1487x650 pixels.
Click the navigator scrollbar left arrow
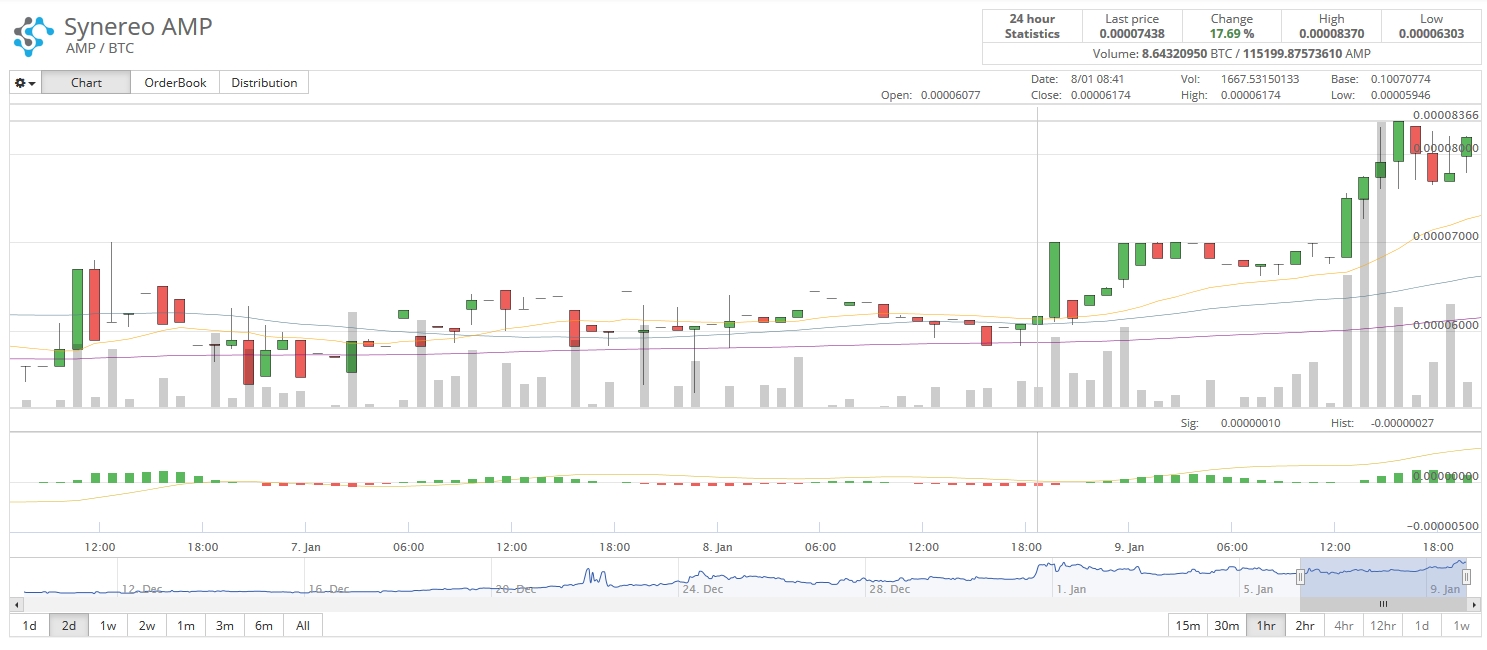click(x=16, y=604)
